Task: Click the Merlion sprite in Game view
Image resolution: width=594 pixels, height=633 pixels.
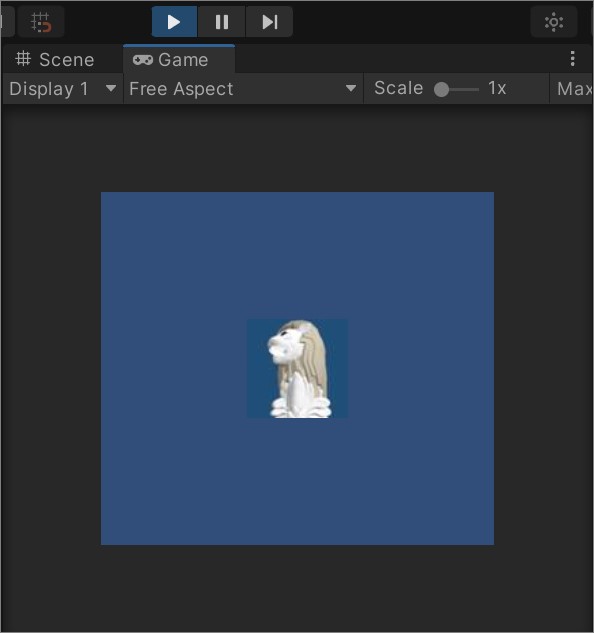Action: click(298, 368)
